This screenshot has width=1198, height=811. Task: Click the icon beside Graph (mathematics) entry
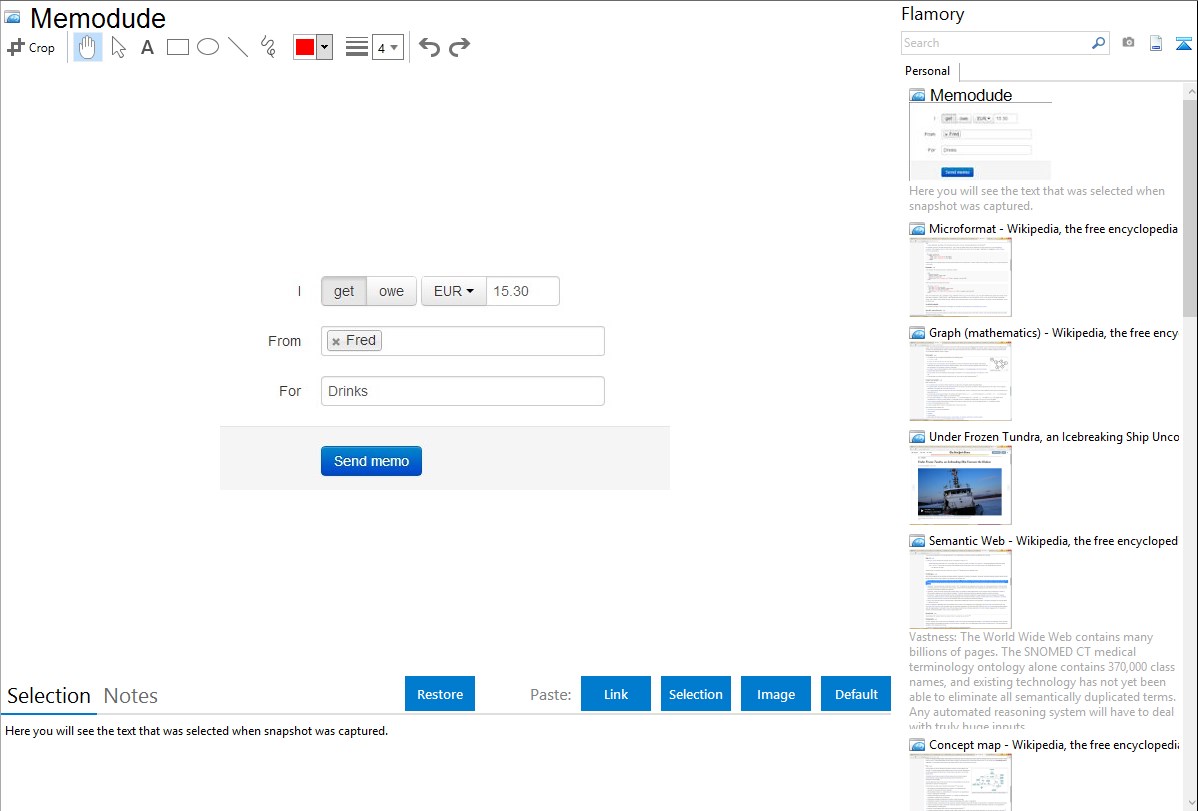pos(918,333)
